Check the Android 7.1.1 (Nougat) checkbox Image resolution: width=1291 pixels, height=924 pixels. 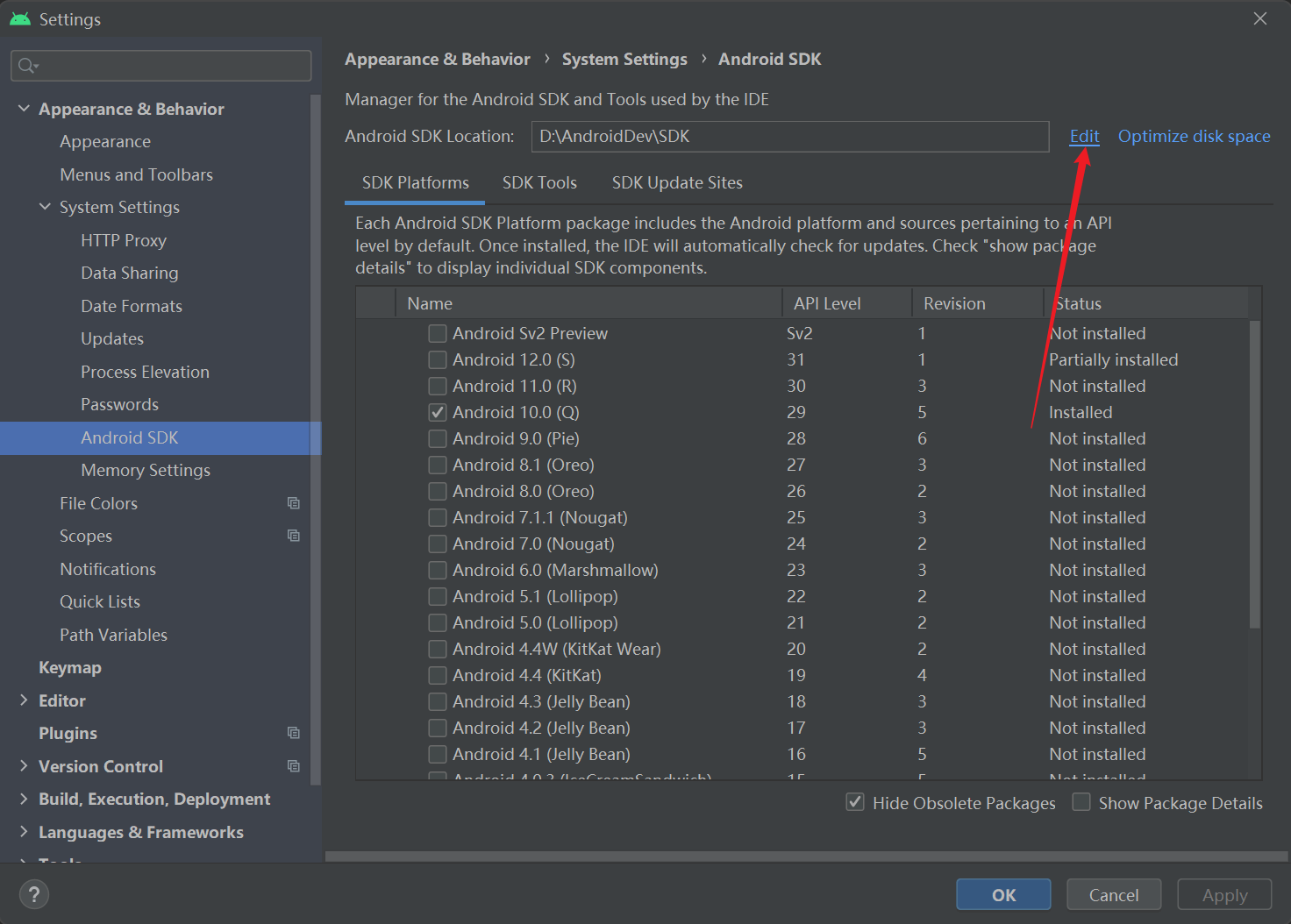pyautogui.click(x=438, y=517)
